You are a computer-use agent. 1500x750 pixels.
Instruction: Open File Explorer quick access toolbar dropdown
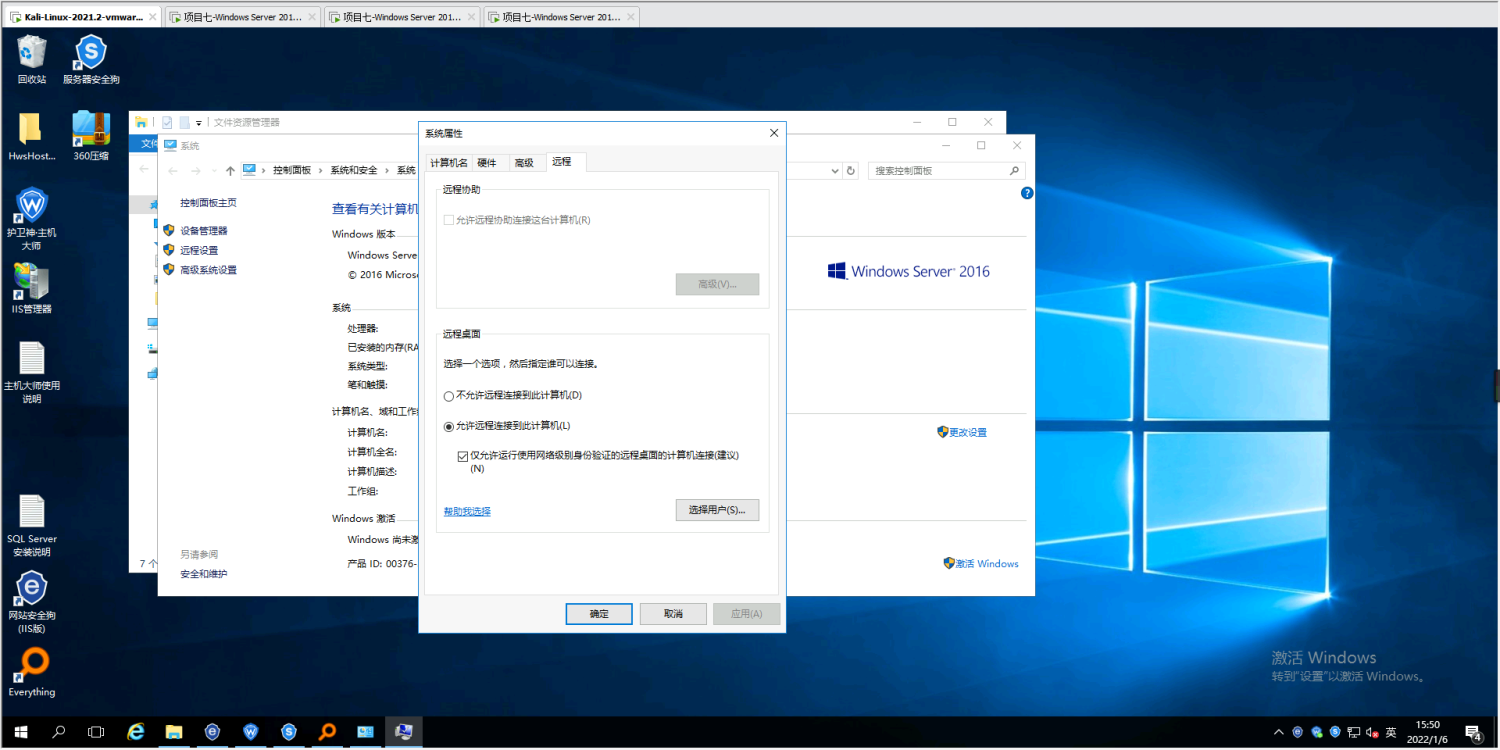[x=199, y=122]
